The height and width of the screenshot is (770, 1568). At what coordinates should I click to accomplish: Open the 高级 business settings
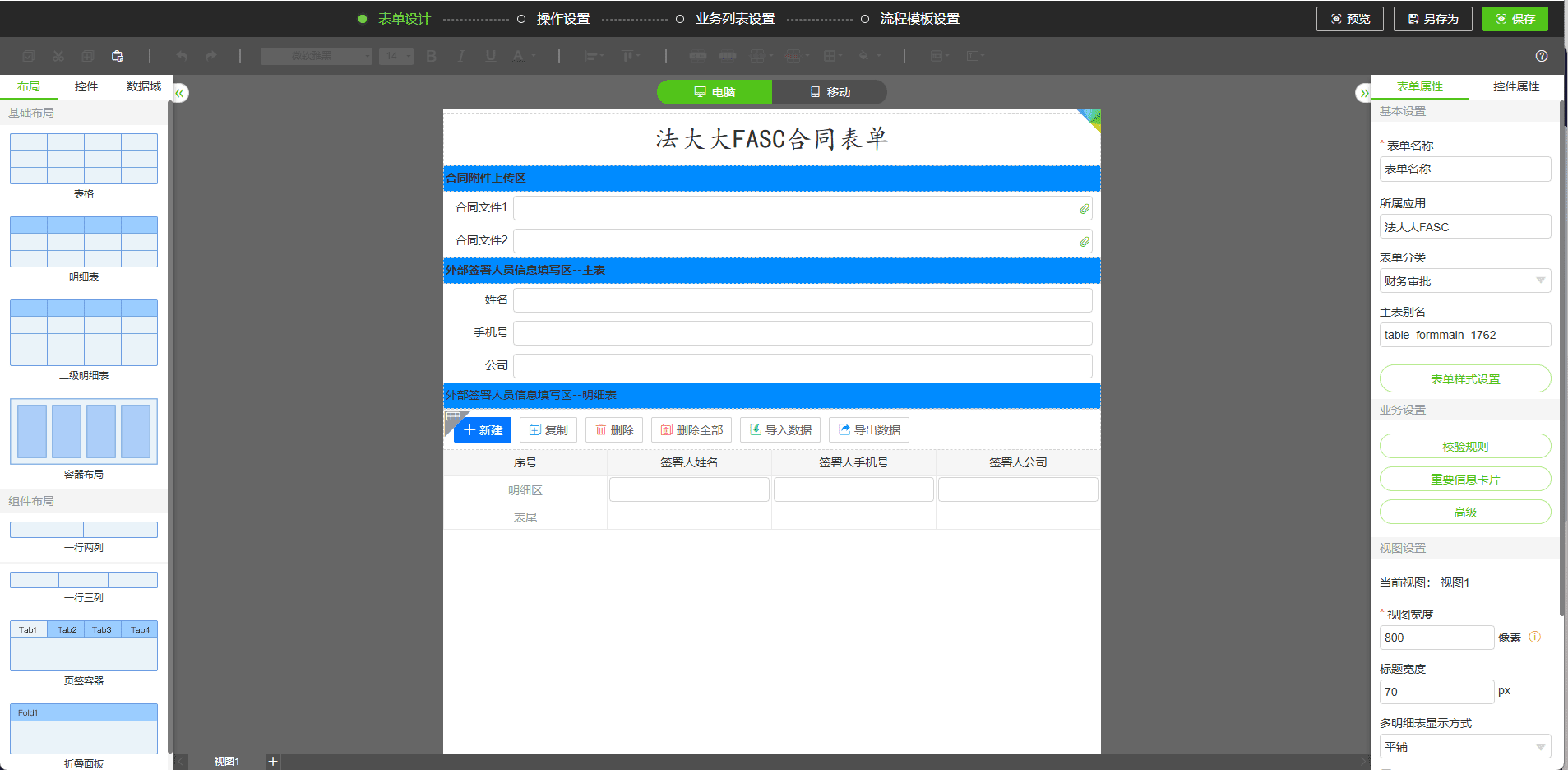pyautogui.click(x=1465, y=512)
